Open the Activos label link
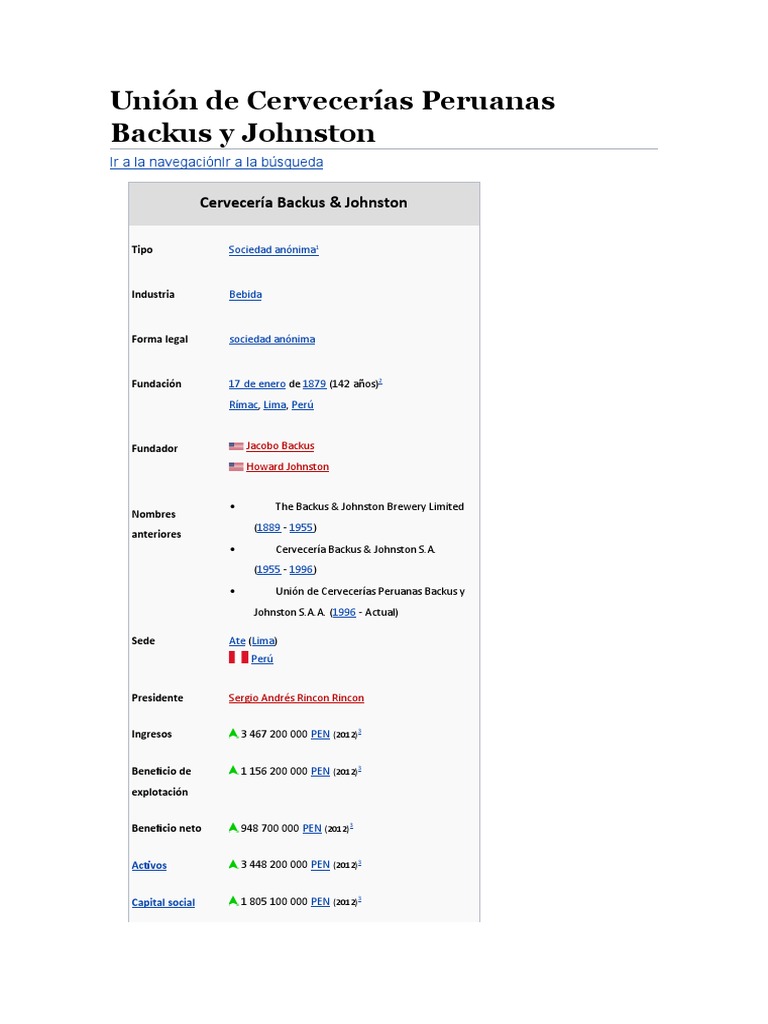The width and height of the screenshot is (768, 1024). point(149,866)
